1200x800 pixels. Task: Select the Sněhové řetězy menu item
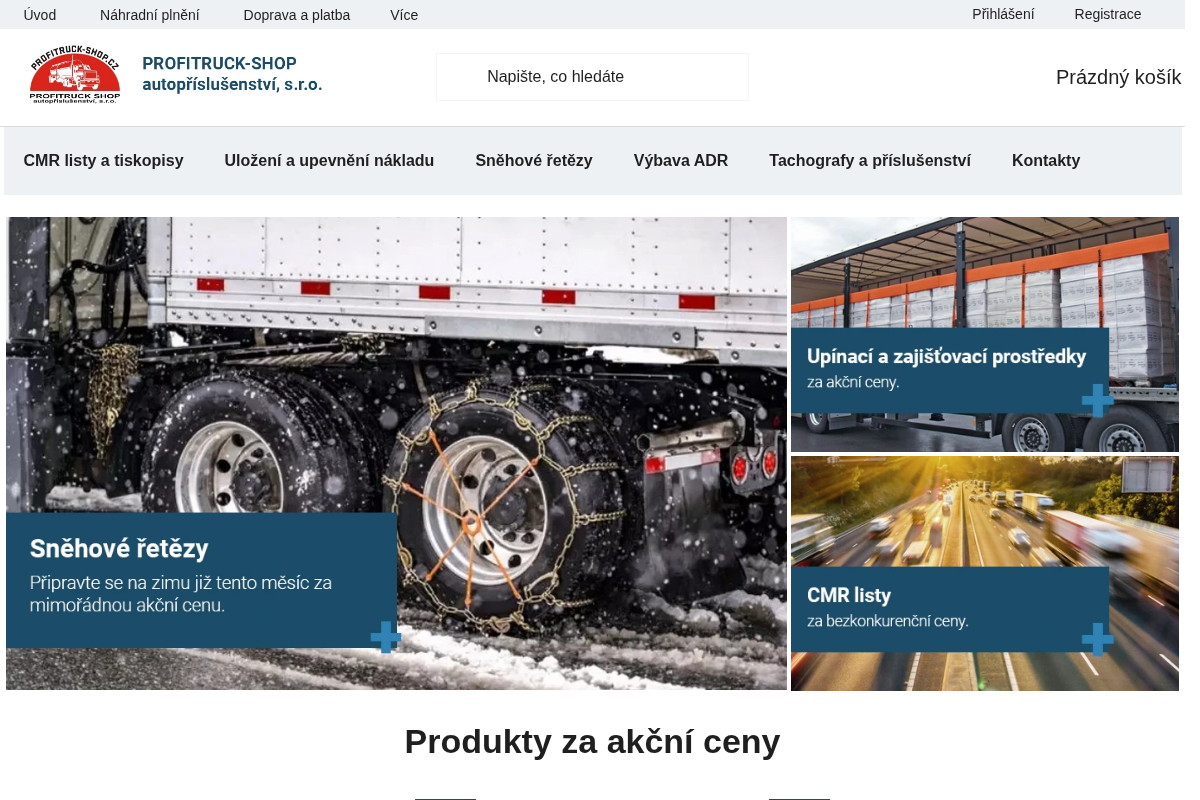534,161
